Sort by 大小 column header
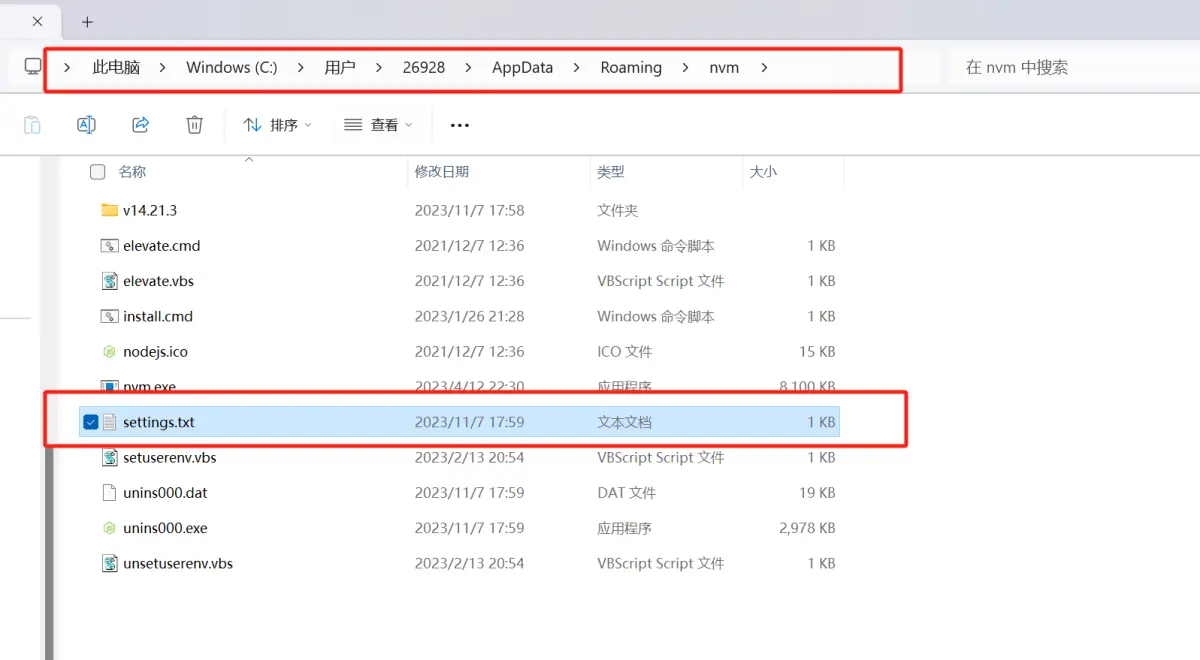The height and width of the screenshot is (660, 1200). [x=763, y=172]
